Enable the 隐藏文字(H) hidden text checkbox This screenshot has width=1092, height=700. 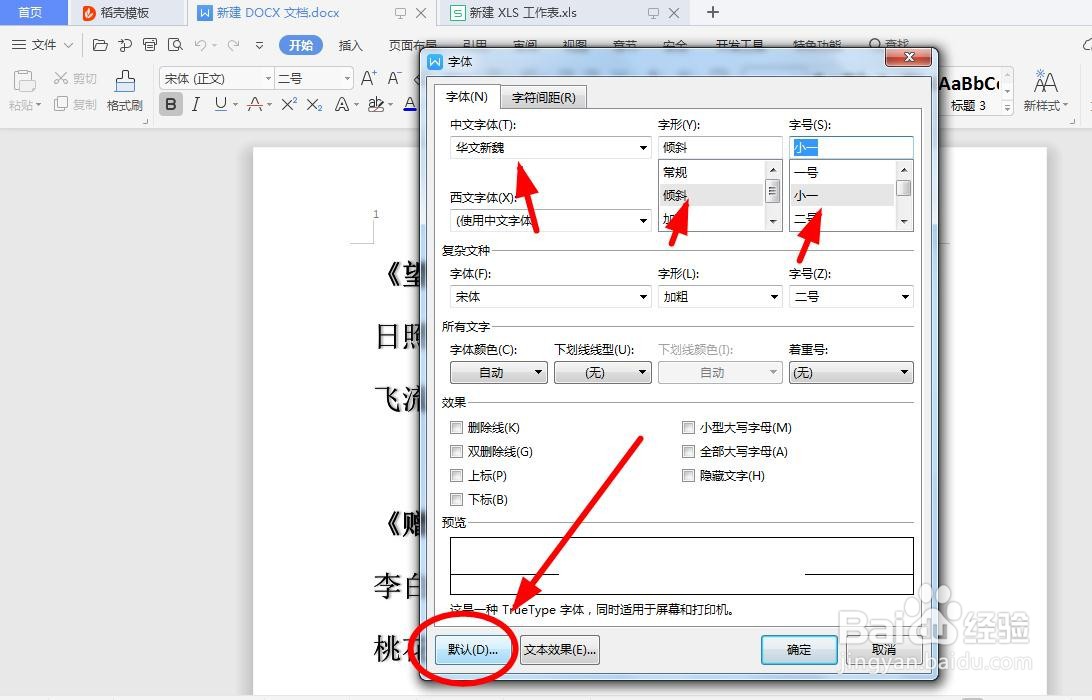coord(688,475)
